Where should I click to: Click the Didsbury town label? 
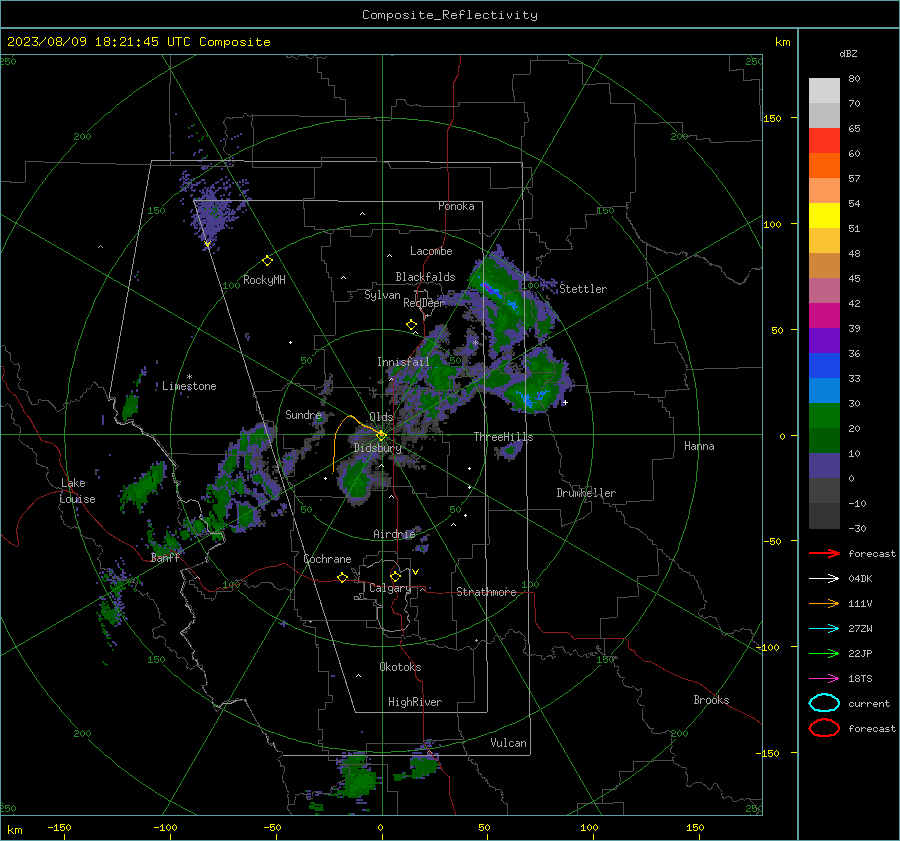pos(377,448)
